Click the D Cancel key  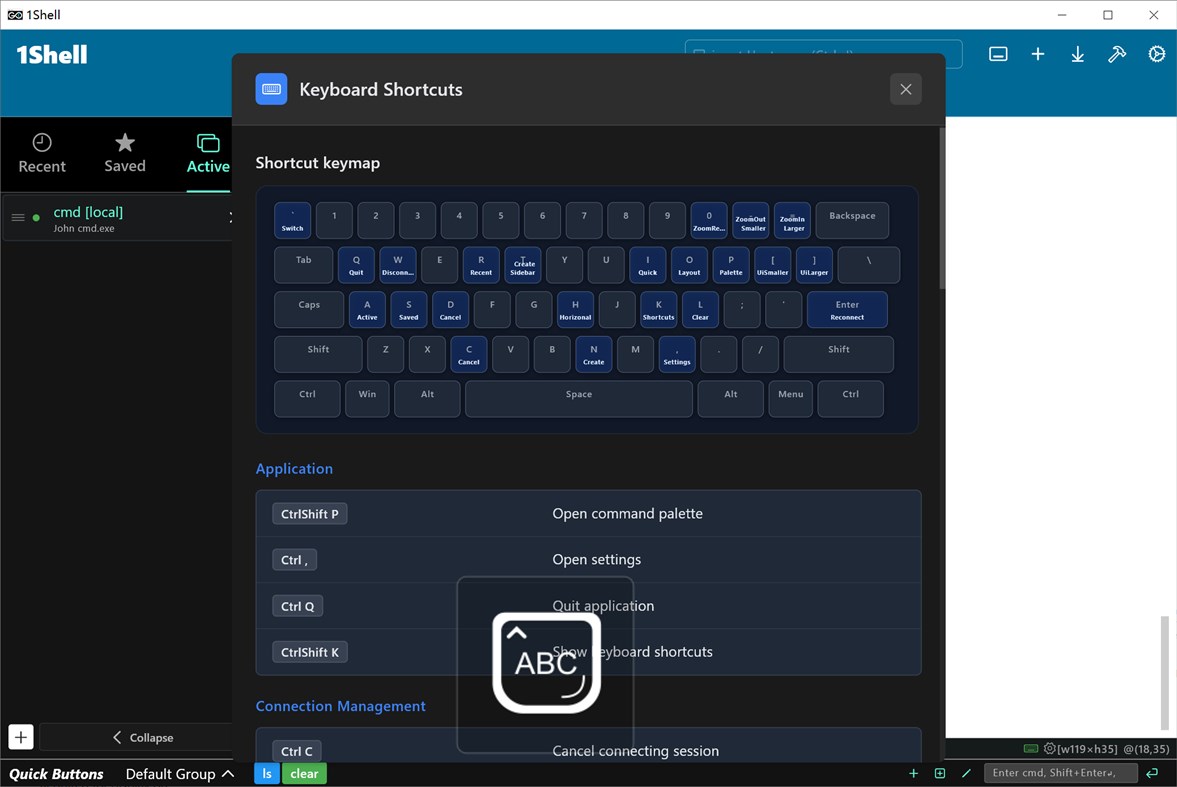click(x=450, y=309)
